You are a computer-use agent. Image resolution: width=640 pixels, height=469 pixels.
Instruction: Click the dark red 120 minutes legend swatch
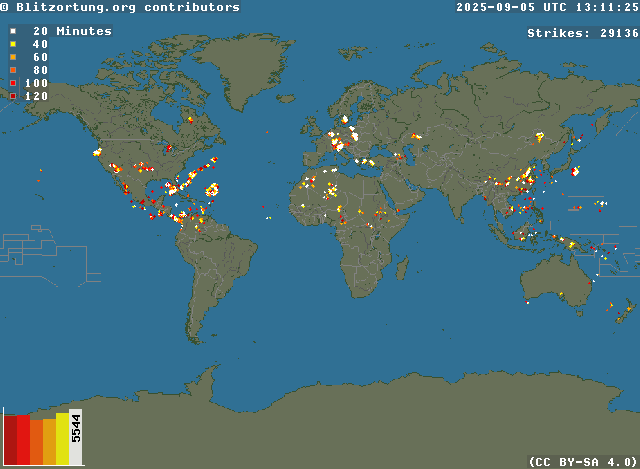(x=13, y=96)
